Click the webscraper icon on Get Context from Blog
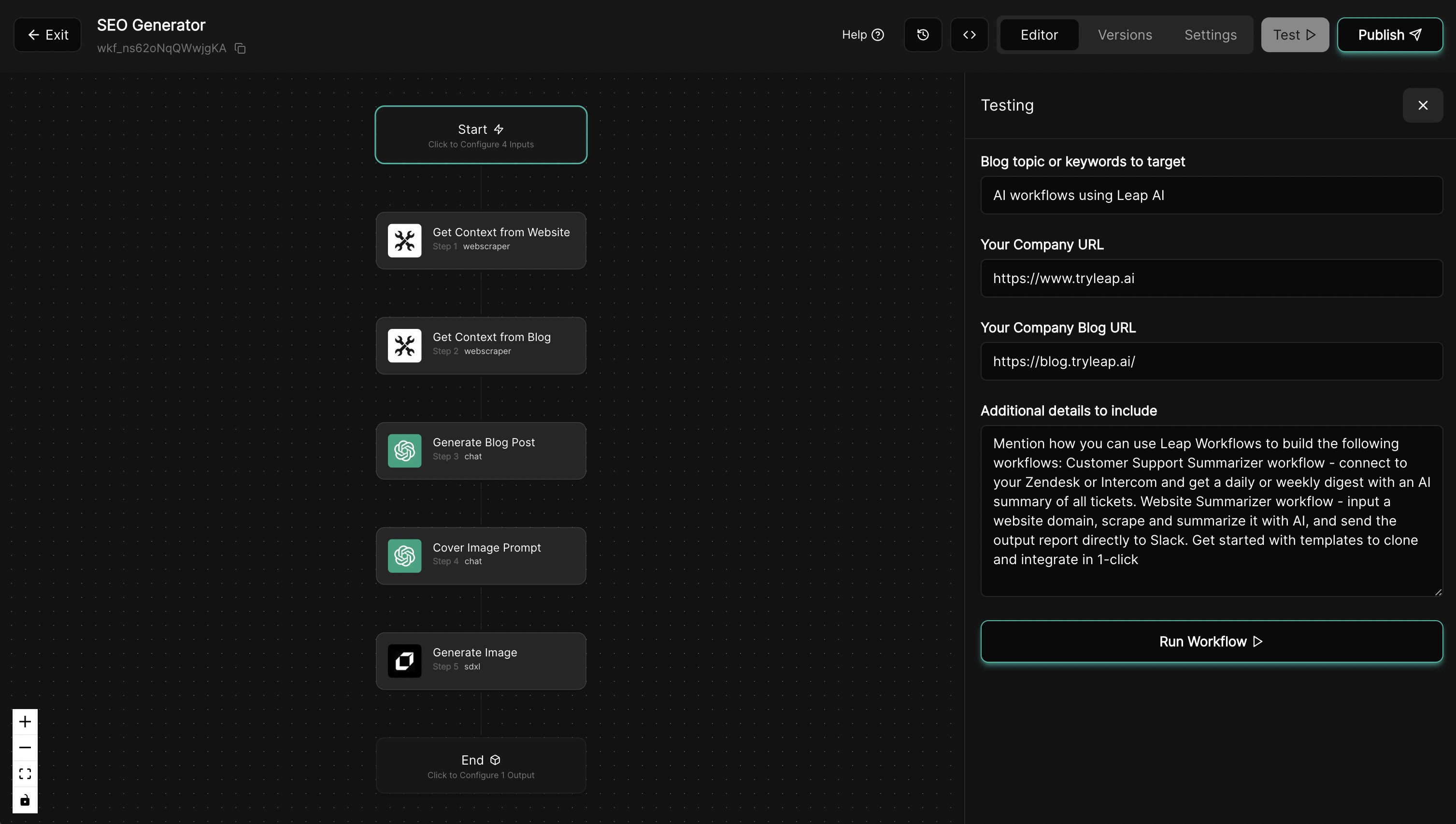Screen dimensions: 1456x824 [404, 345]
